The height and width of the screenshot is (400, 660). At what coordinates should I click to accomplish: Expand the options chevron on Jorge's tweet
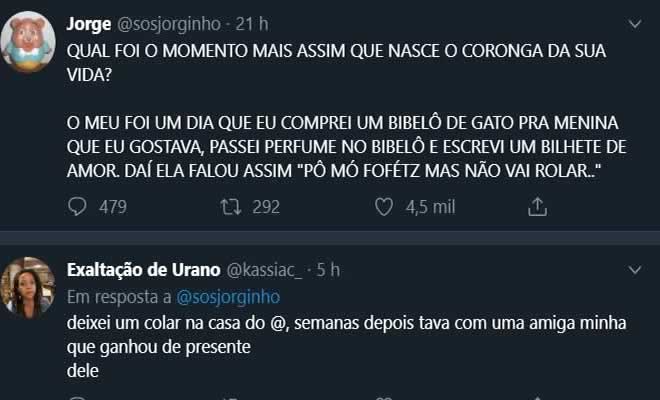(x=633, y=23)
